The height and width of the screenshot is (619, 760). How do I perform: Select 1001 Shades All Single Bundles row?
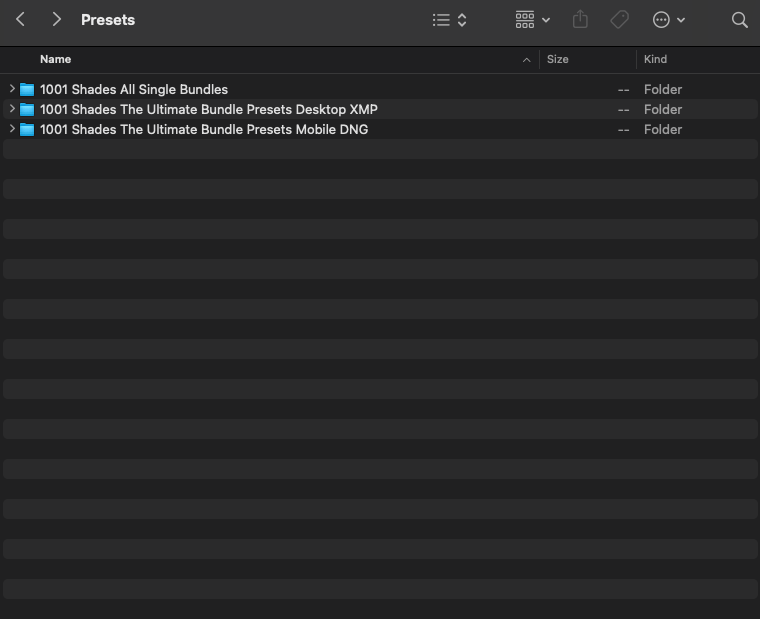[x=134, y=89]
